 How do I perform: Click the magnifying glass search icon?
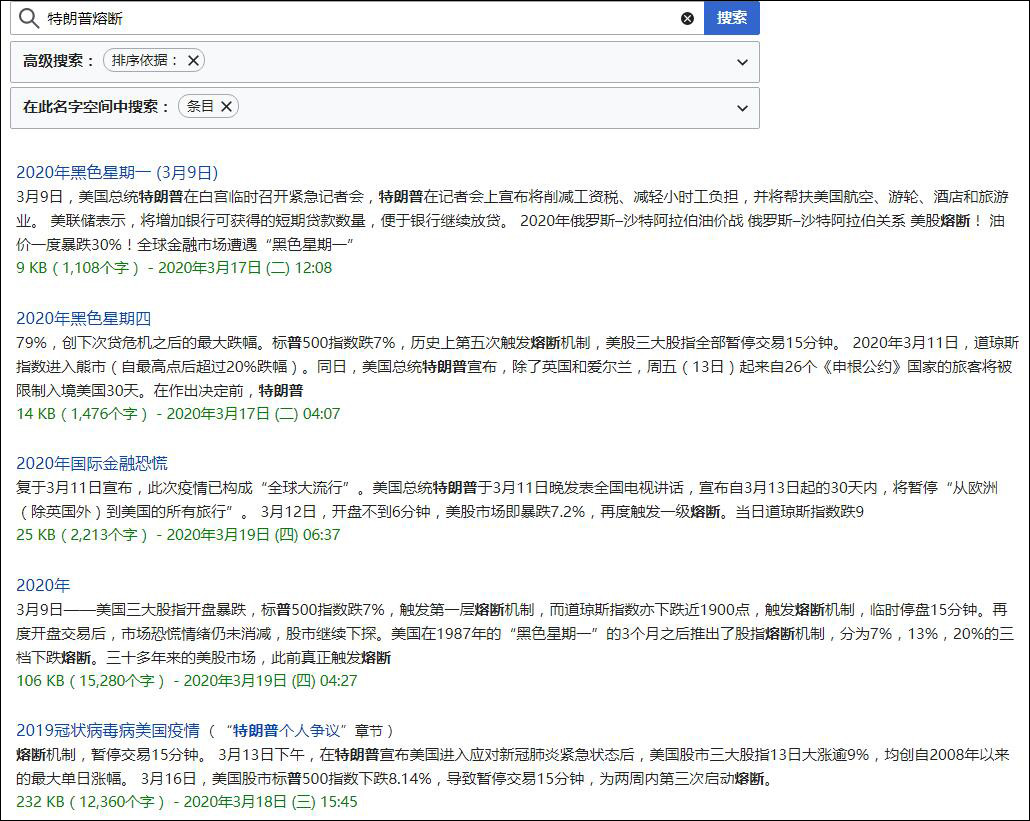(29, 18)
